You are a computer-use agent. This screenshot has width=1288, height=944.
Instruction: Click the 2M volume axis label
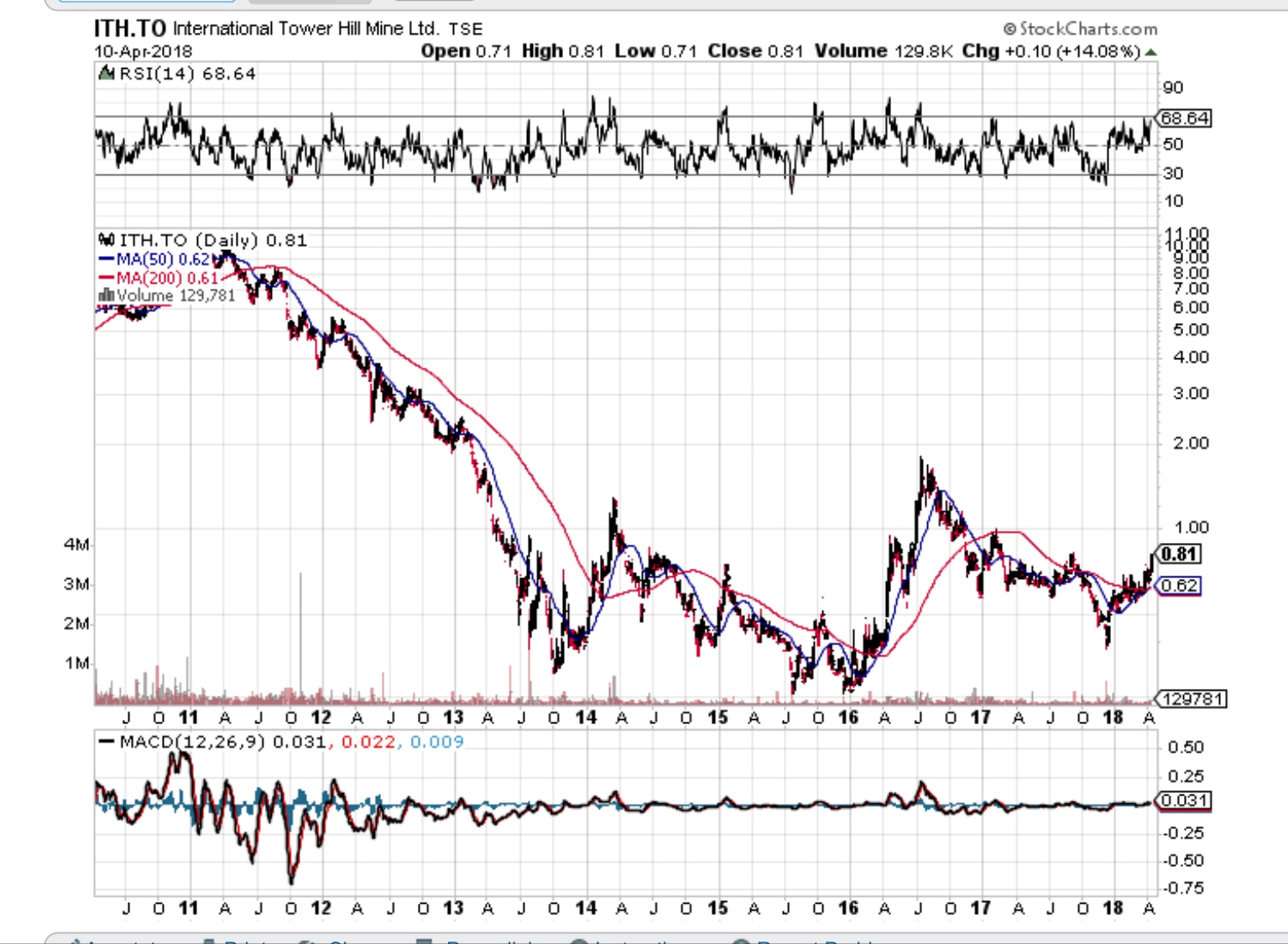(x=76, y=623)
